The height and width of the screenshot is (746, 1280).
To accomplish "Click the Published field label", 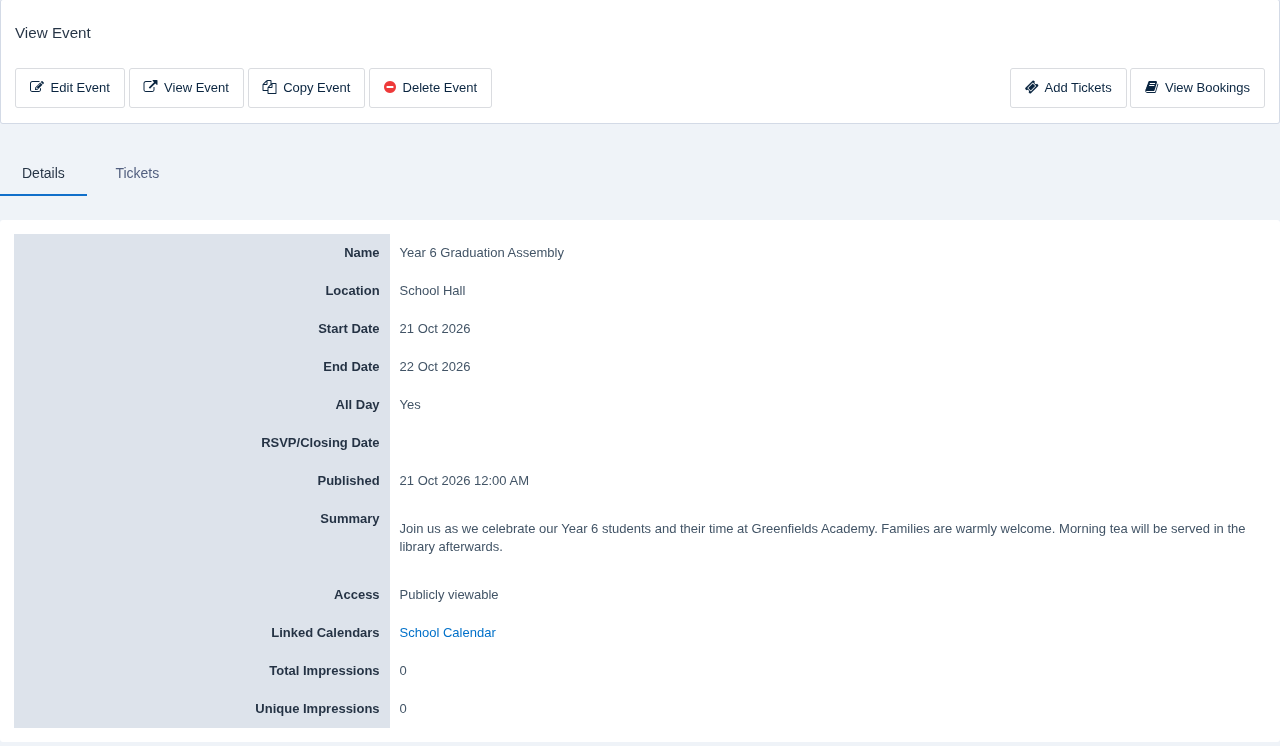I will pyautogui.click(x=349, y=481).
